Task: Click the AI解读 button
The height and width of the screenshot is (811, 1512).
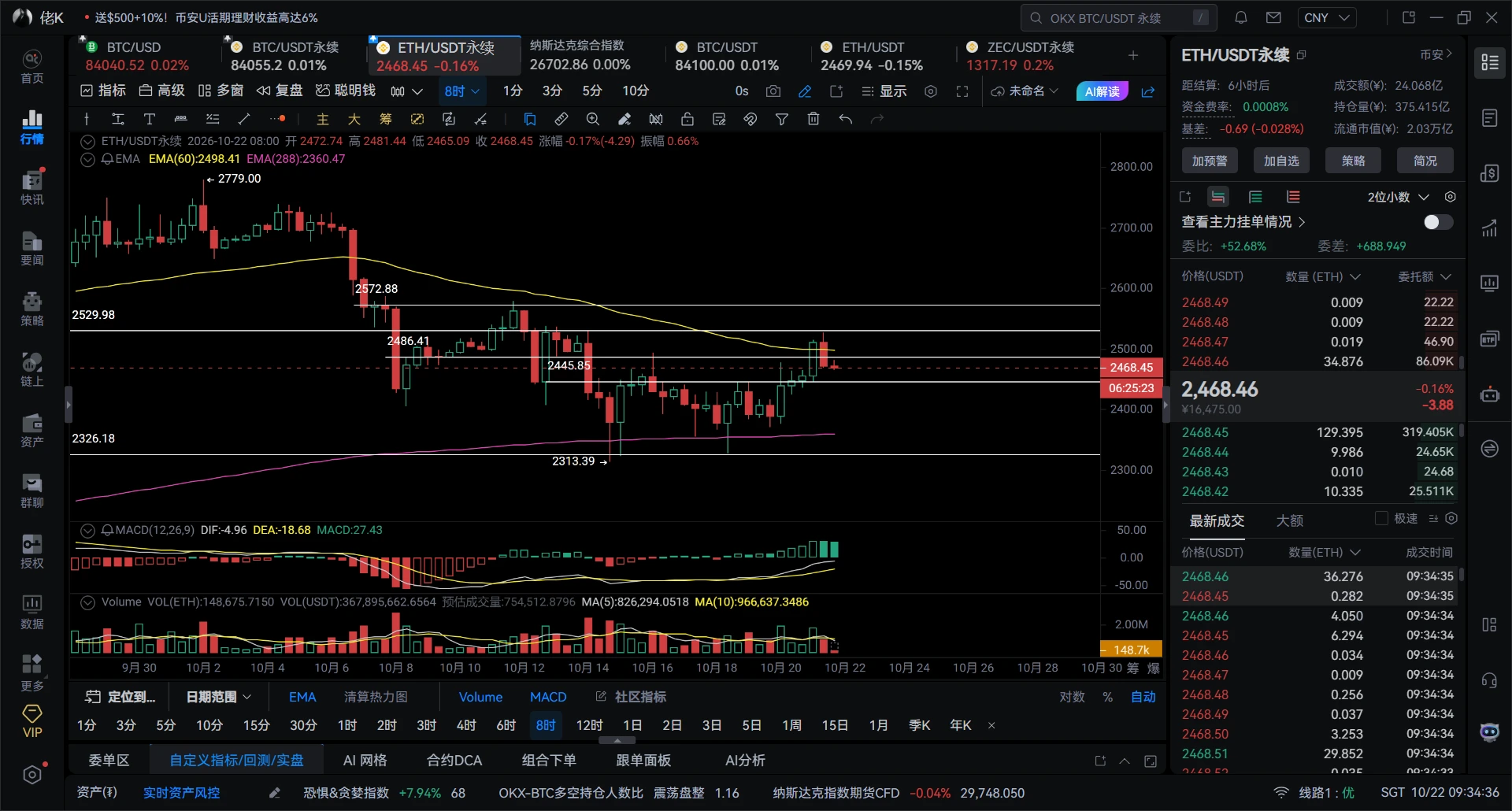Action: point(1102,91)
